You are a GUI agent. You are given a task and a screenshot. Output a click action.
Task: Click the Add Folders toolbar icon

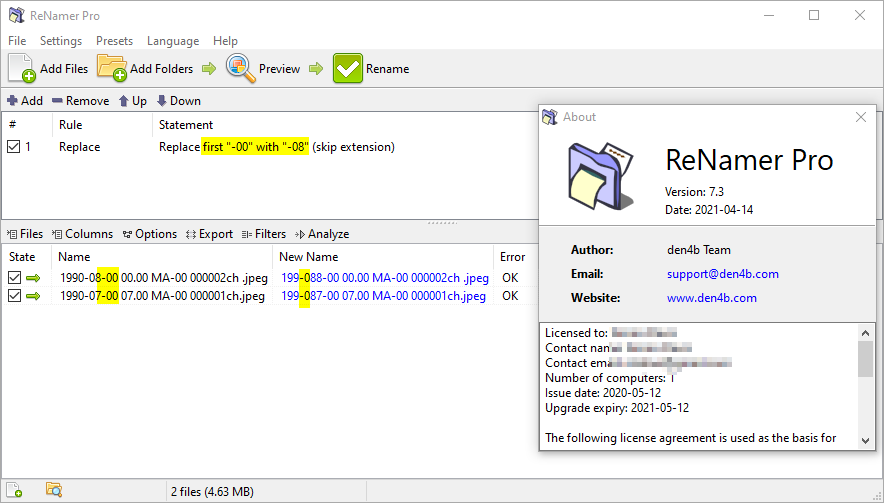[112, 68]
